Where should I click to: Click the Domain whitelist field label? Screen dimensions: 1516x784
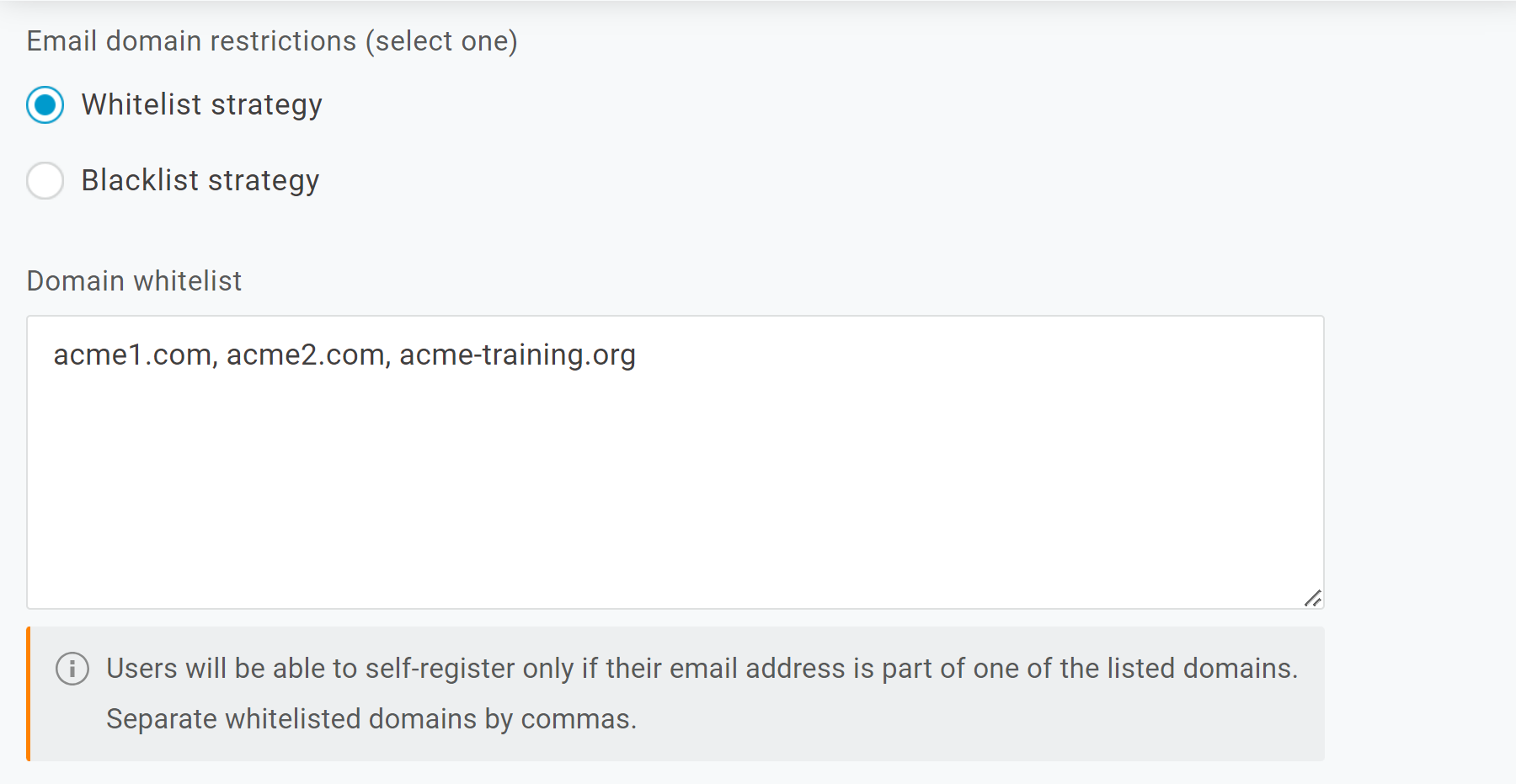coord(133,280)
